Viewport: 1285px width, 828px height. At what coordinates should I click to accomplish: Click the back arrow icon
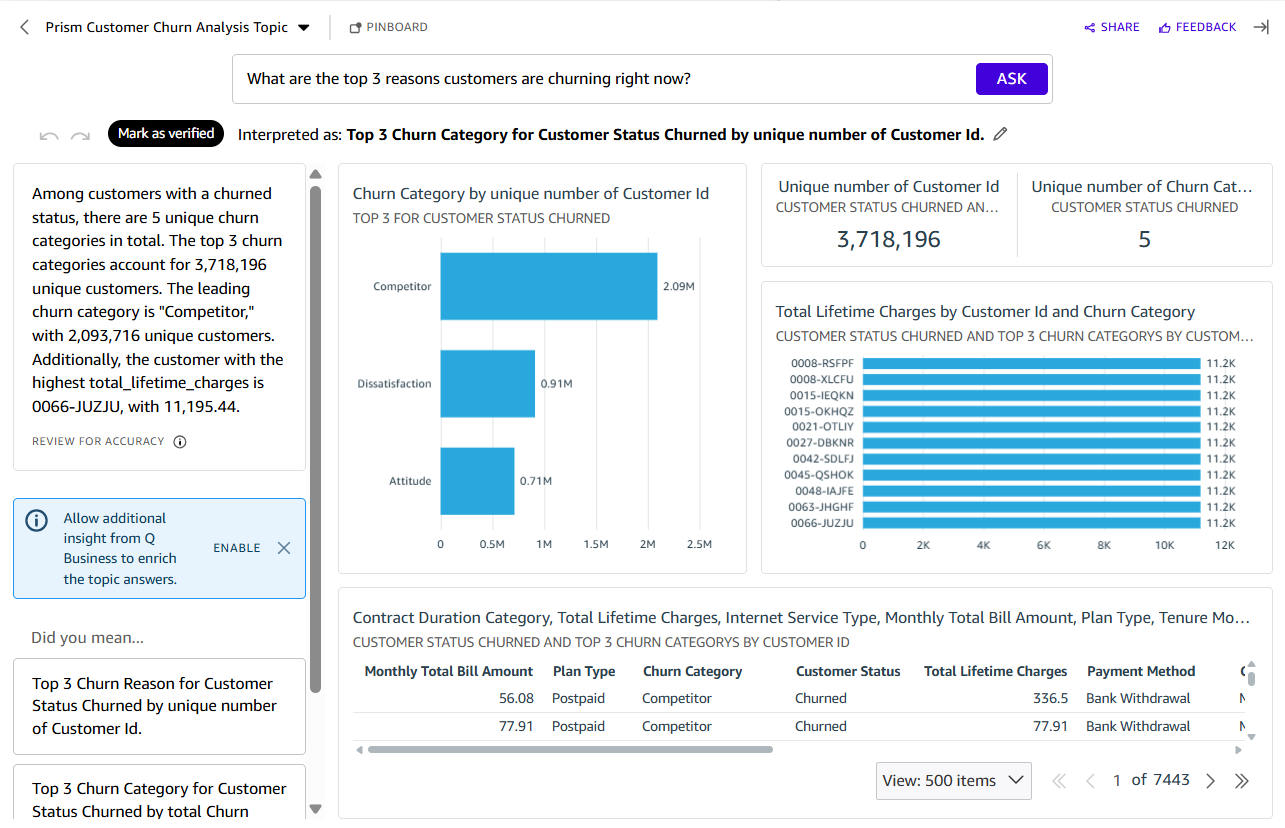(25, 28)
